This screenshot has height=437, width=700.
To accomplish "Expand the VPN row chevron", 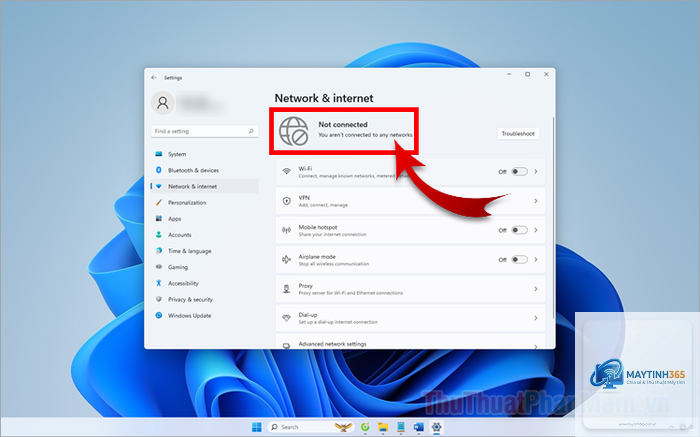I will (x=536, y=201).
